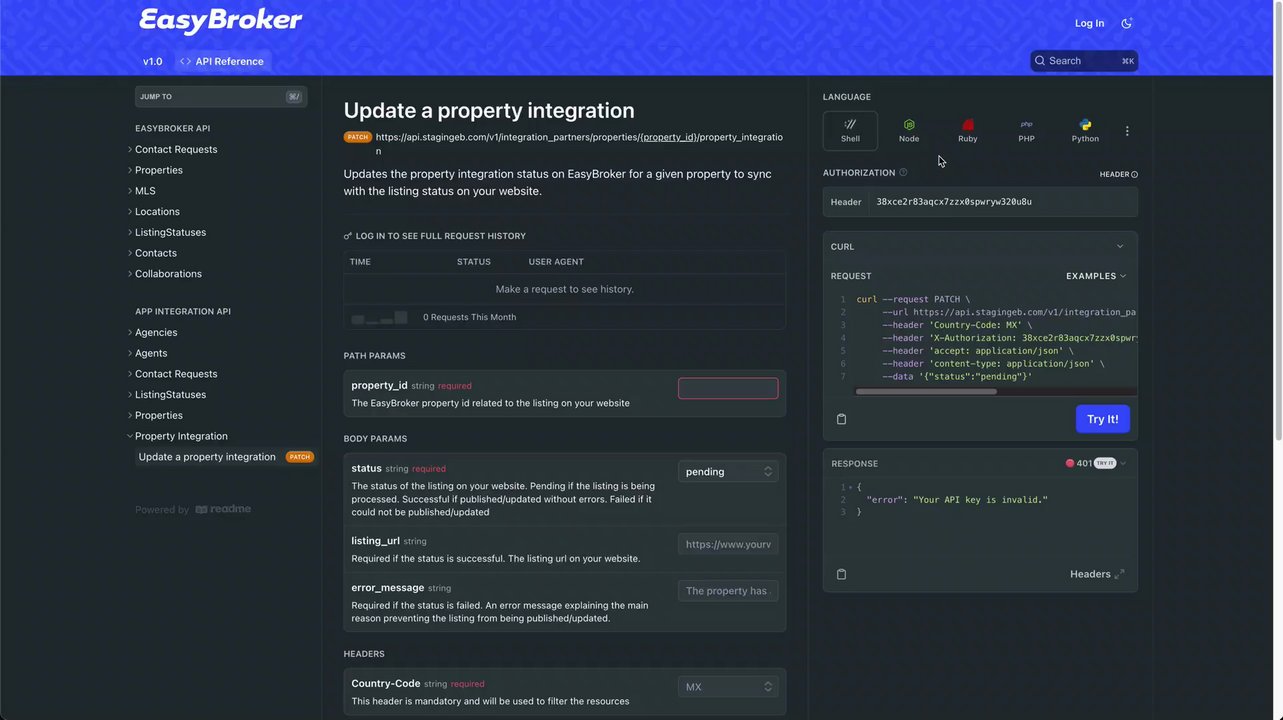Click the v1.0 version selector
This screenshot has width=1283, height=720.
152,61
